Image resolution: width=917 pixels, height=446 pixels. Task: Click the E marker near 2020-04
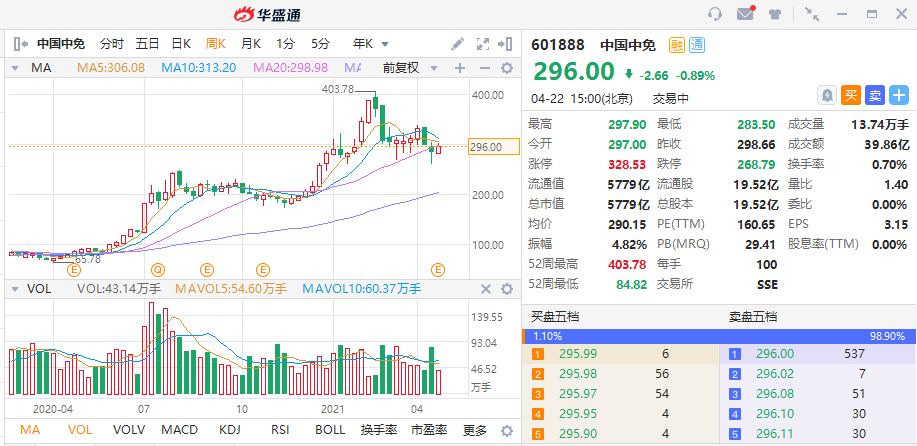pyautogui.click(x=73, y=269)
